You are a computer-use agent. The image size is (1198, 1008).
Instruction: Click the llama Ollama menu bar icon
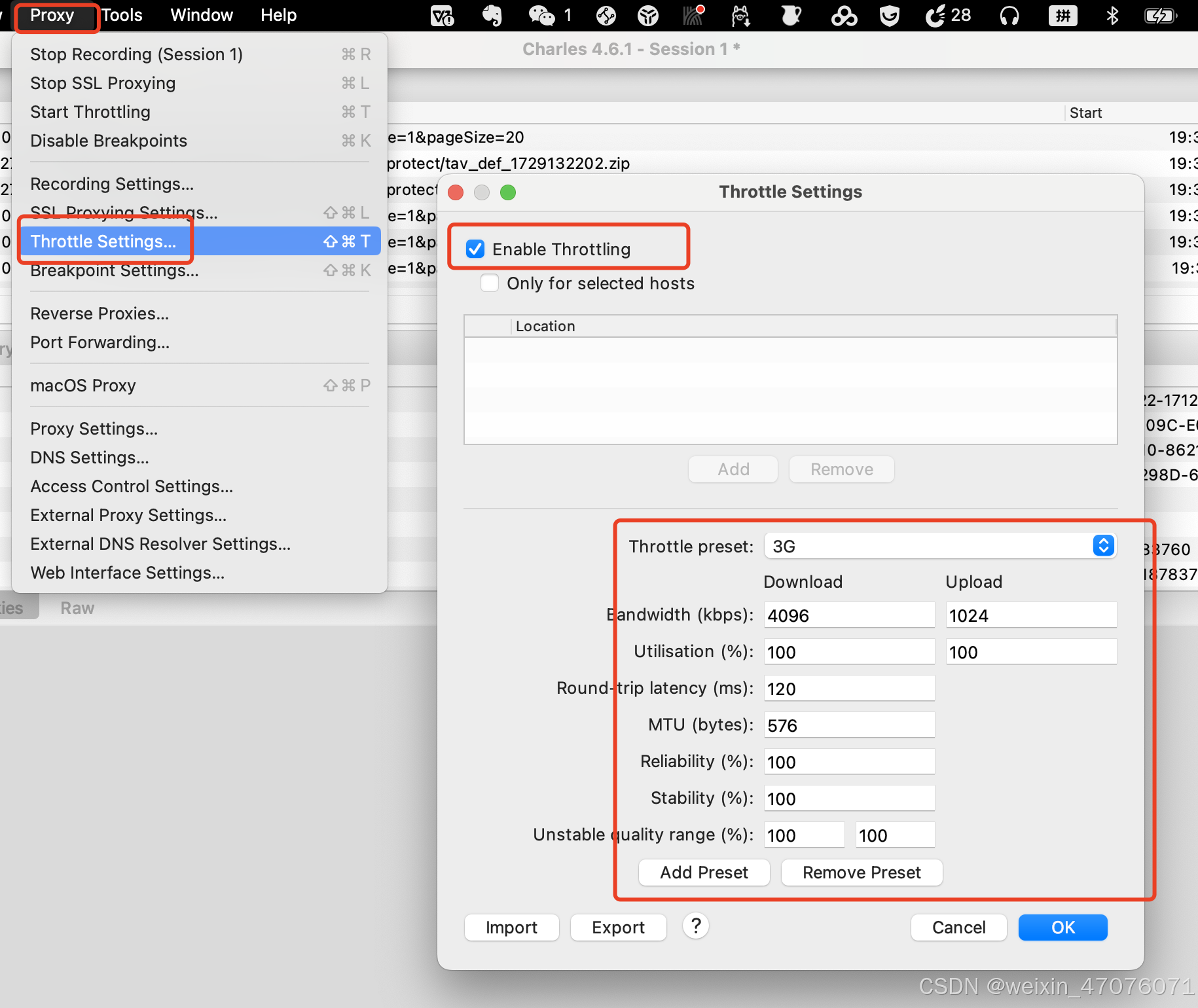pos(740,15)
